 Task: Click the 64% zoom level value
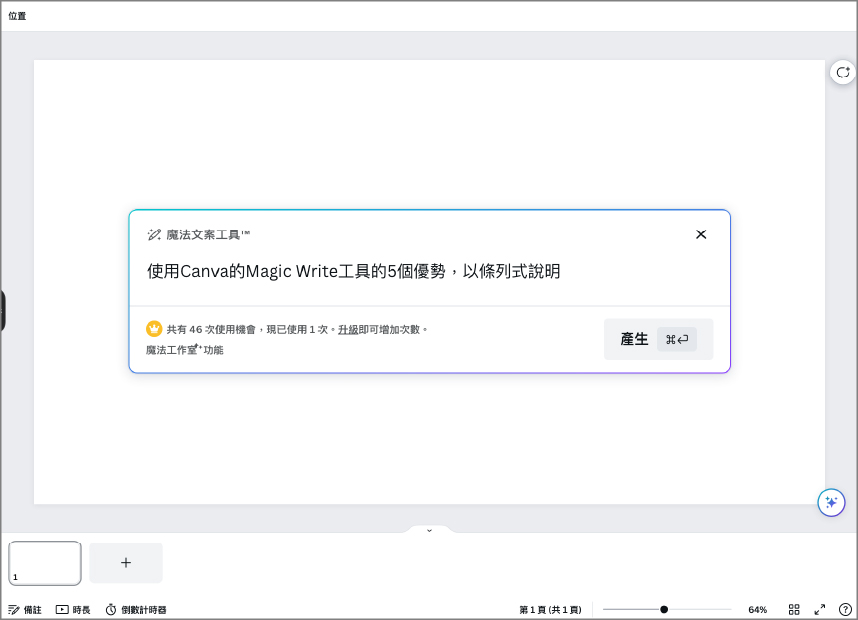758,610
